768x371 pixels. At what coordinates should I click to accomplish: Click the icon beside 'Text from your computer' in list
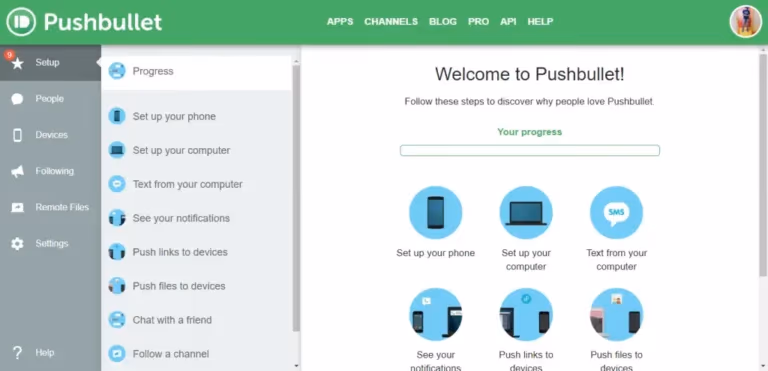(117, 184)
